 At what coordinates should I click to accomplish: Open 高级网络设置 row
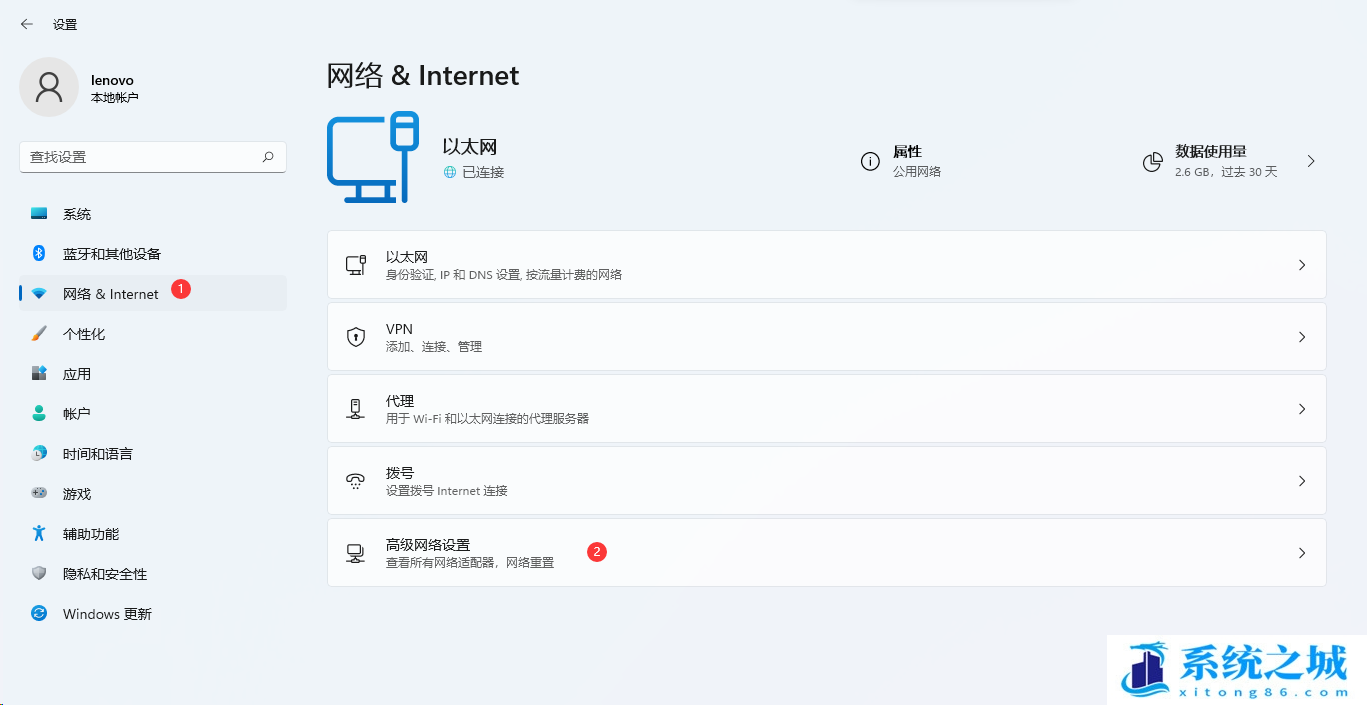point(826,553)
